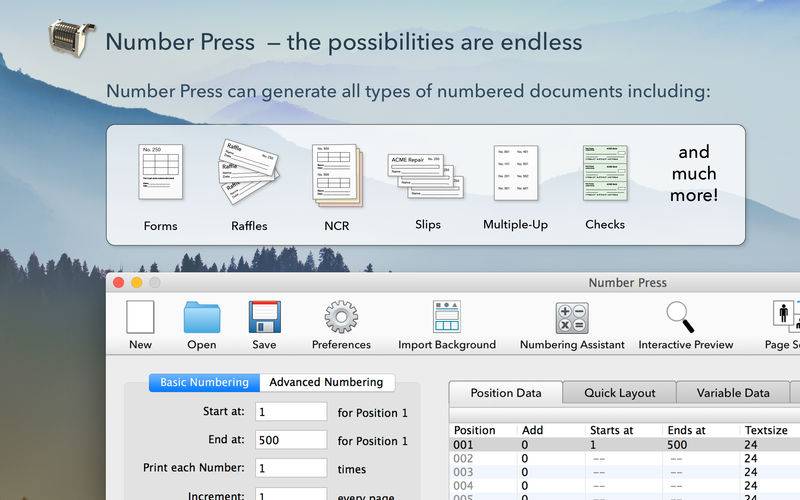
Task: Open the Variable Data tab
Action: (733, 393)
